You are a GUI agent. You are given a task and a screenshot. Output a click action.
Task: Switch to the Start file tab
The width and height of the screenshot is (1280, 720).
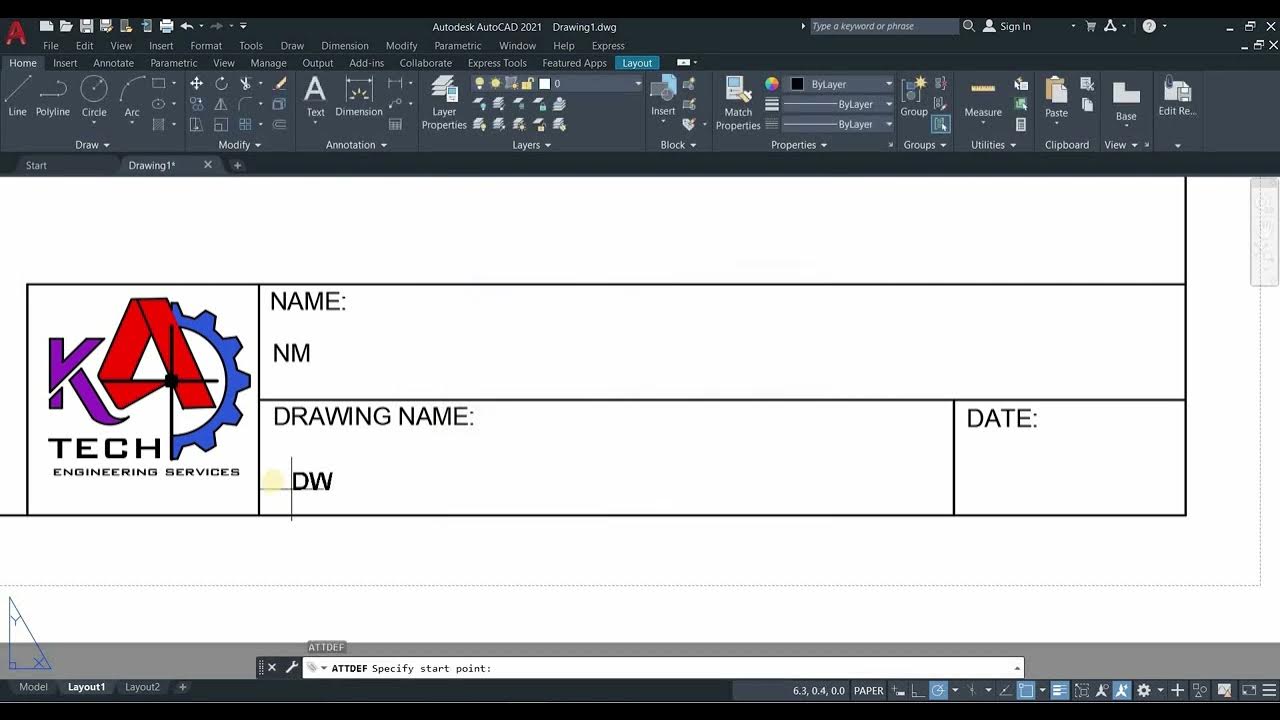36,165
